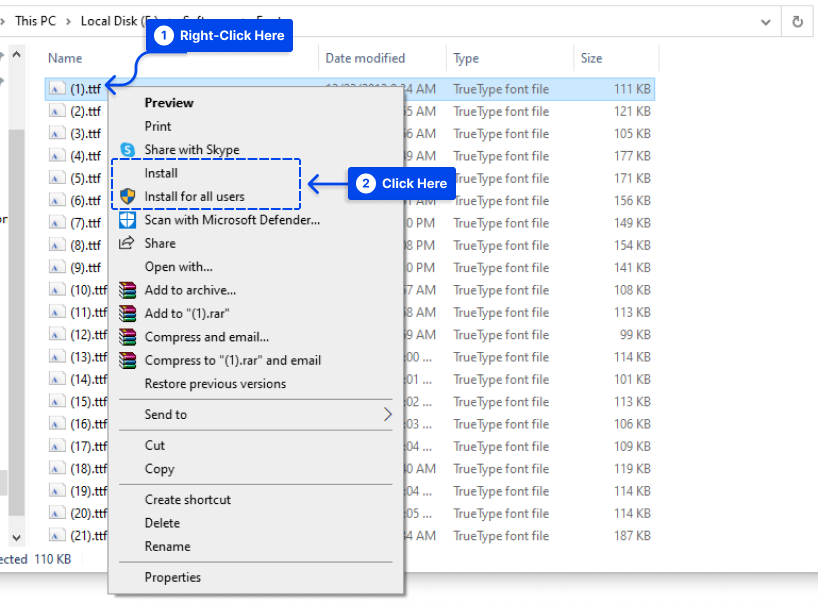
Task: Open Properties from the context menu
Action: [x=173, y=577]
